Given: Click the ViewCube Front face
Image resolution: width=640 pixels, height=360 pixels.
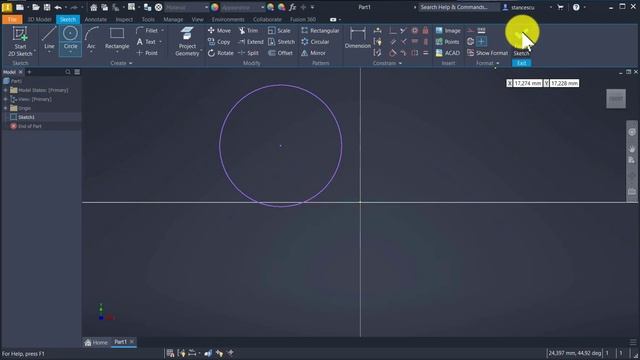Looking at the screenshot, I should 616,99.
